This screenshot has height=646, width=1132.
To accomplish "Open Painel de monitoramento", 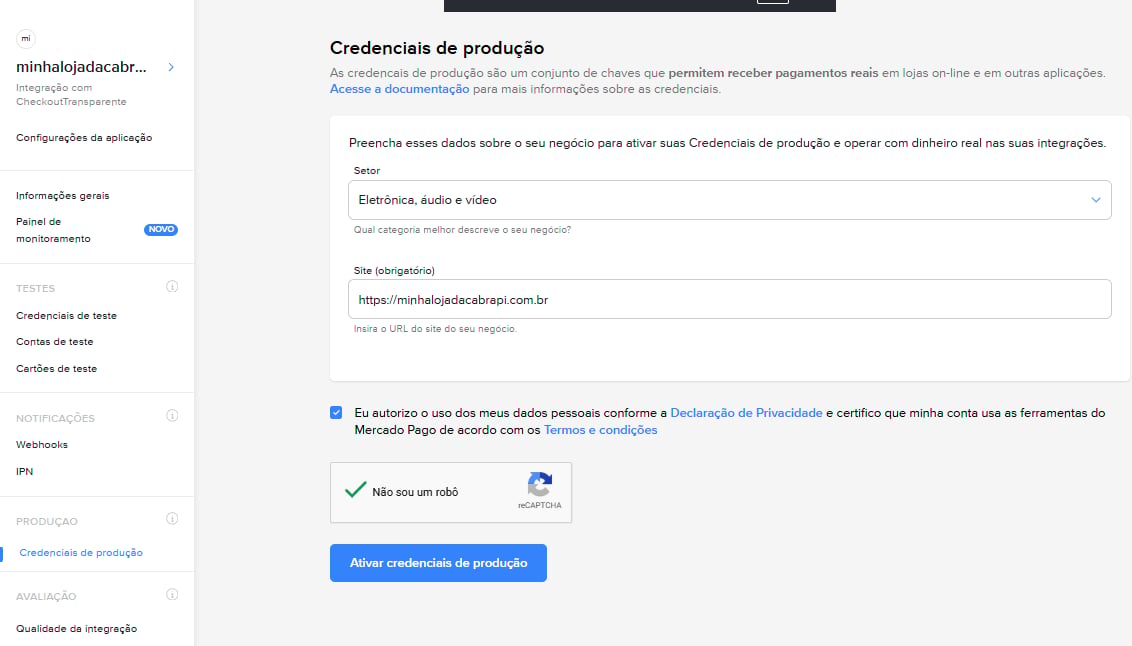I will pos(53,230).
